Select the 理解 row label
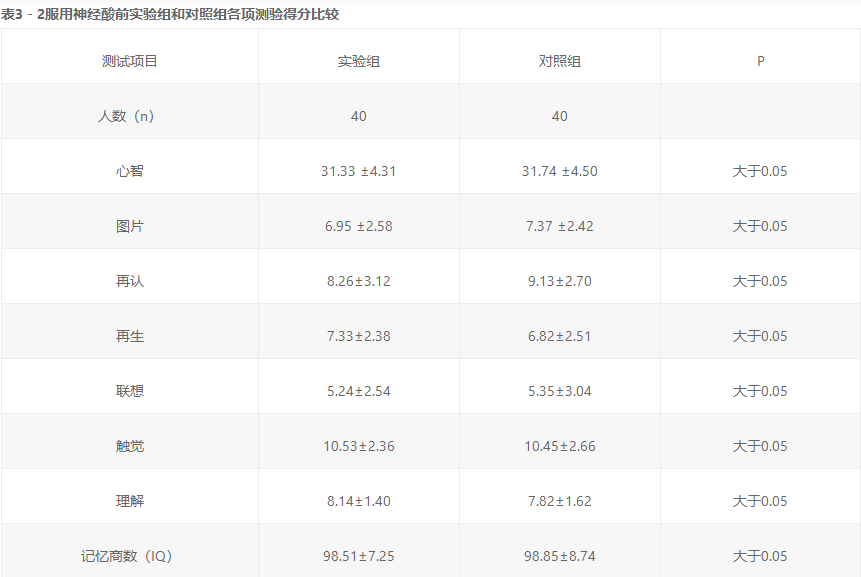 pos(130,501)
